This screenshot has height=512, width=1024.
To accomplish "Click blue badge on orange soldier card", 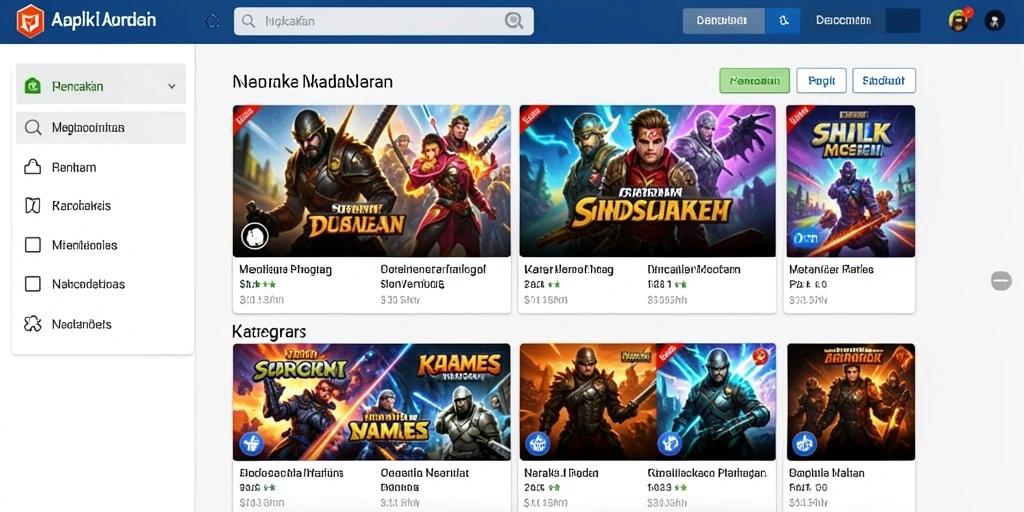I will pos(538,443).
